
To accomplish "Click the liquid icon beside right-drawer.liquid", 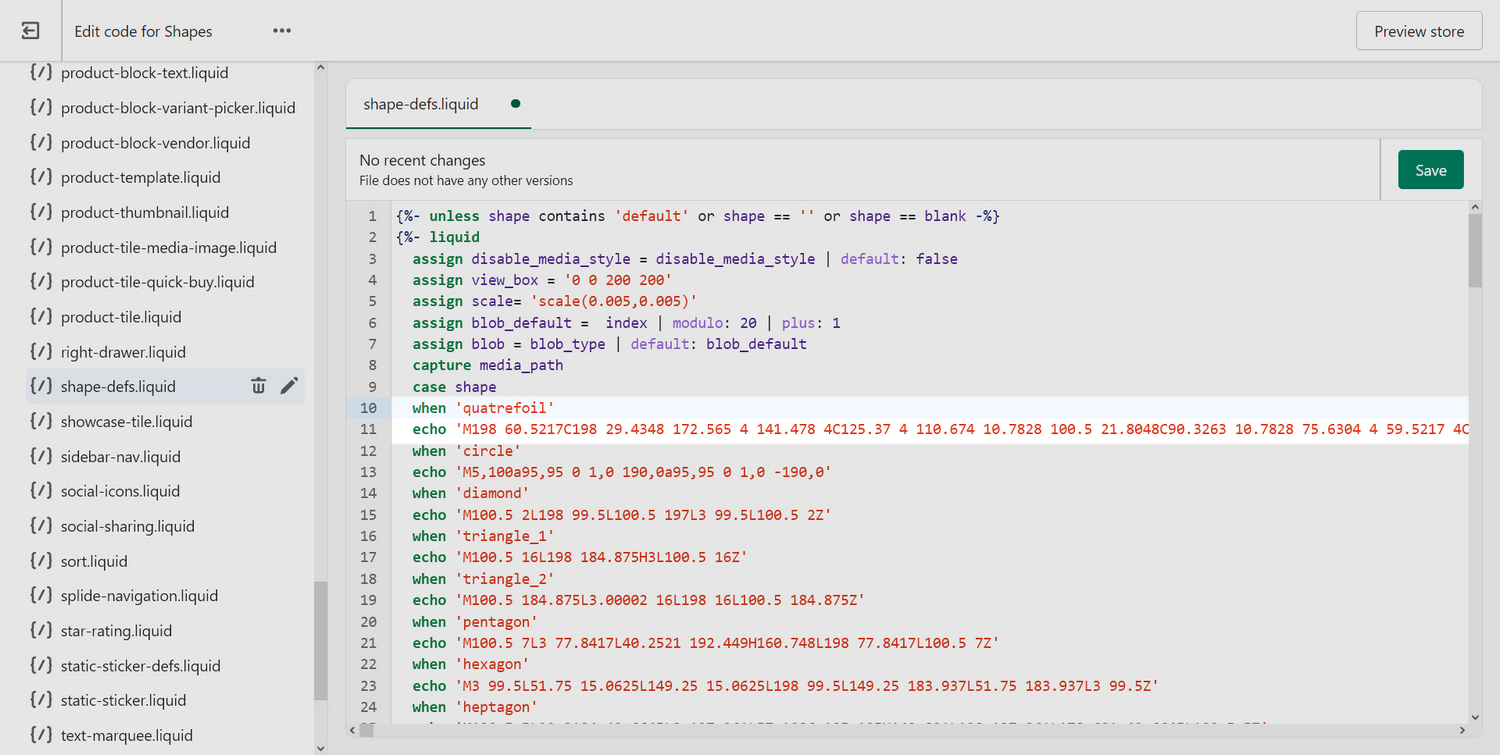I will (41, 352).
